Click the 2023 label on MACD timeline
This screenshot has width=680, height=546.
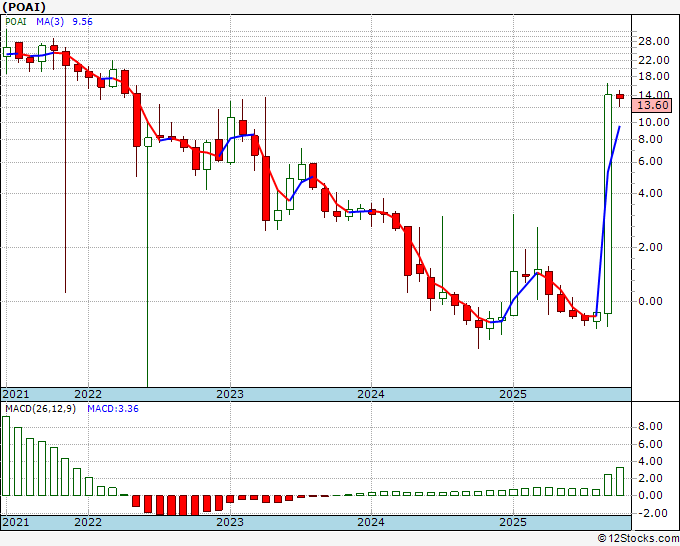tap(230, 522)
